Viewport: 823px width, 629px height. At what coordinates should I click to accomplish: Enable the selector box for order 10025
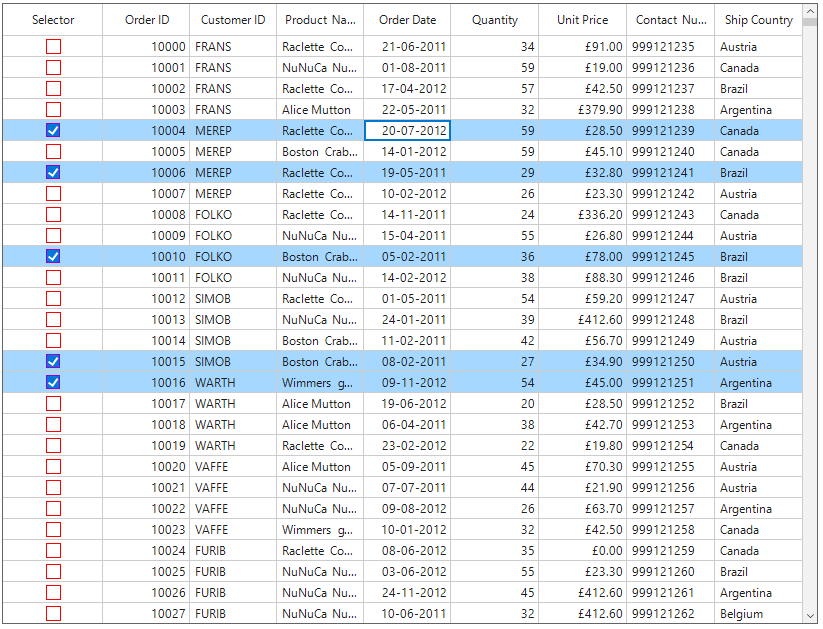53,572
